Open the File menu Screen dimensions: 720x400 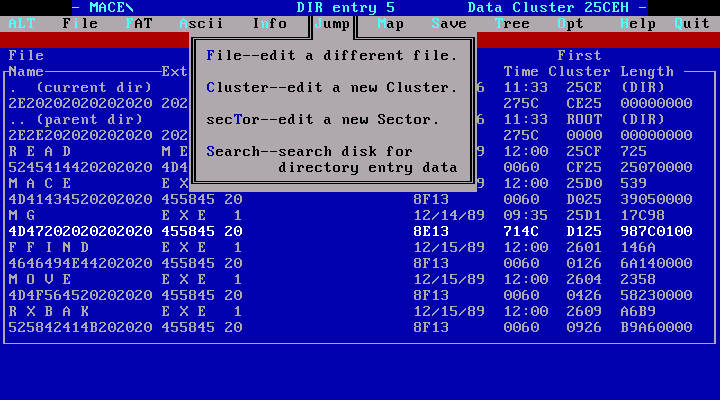coord(80,23)
